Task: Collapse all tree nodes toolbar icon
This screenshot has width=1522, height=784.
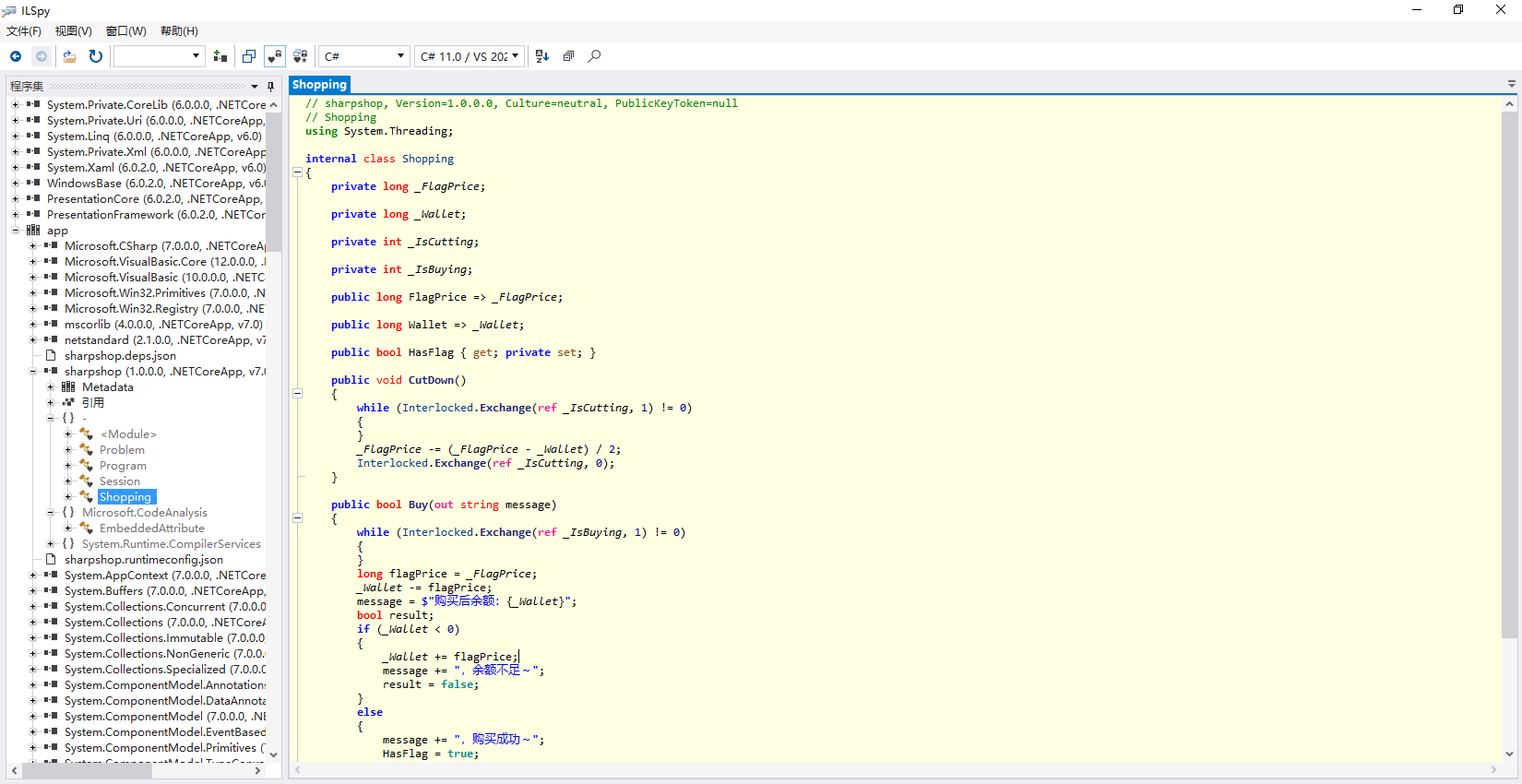Action: point(568,56)
